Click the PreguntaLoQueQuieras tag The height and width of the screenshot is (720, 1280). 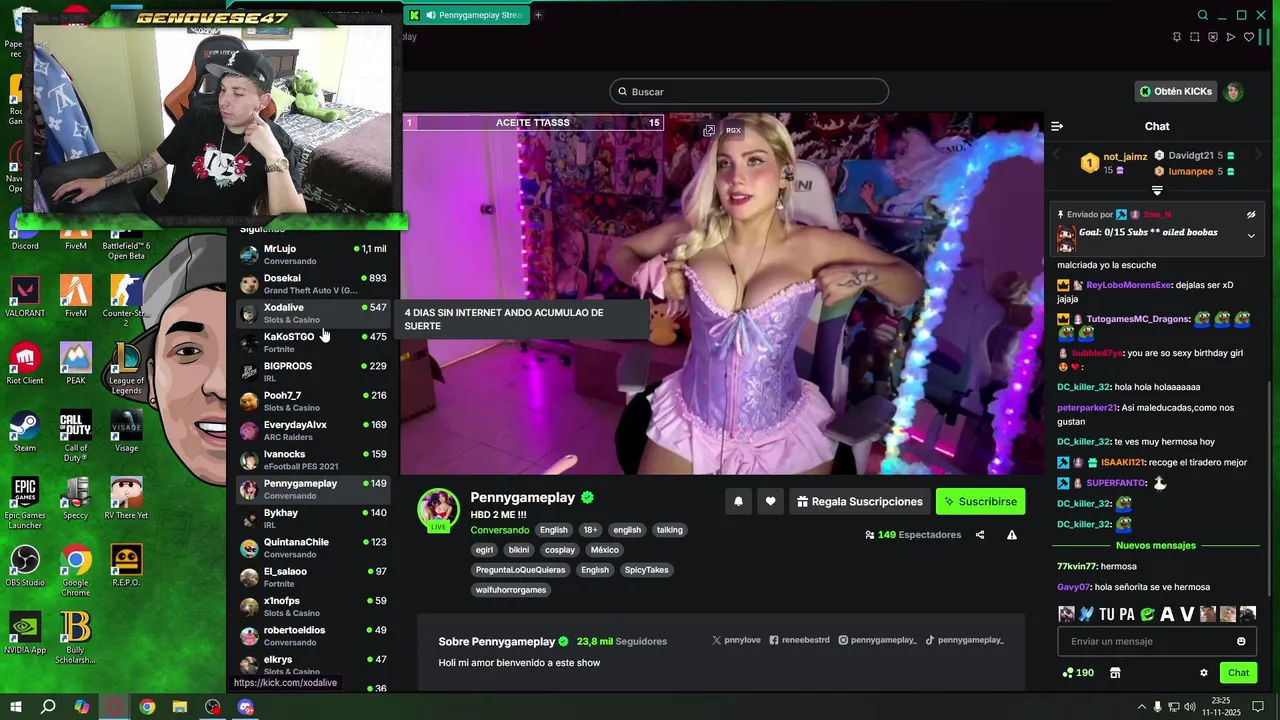click(520, 570)
